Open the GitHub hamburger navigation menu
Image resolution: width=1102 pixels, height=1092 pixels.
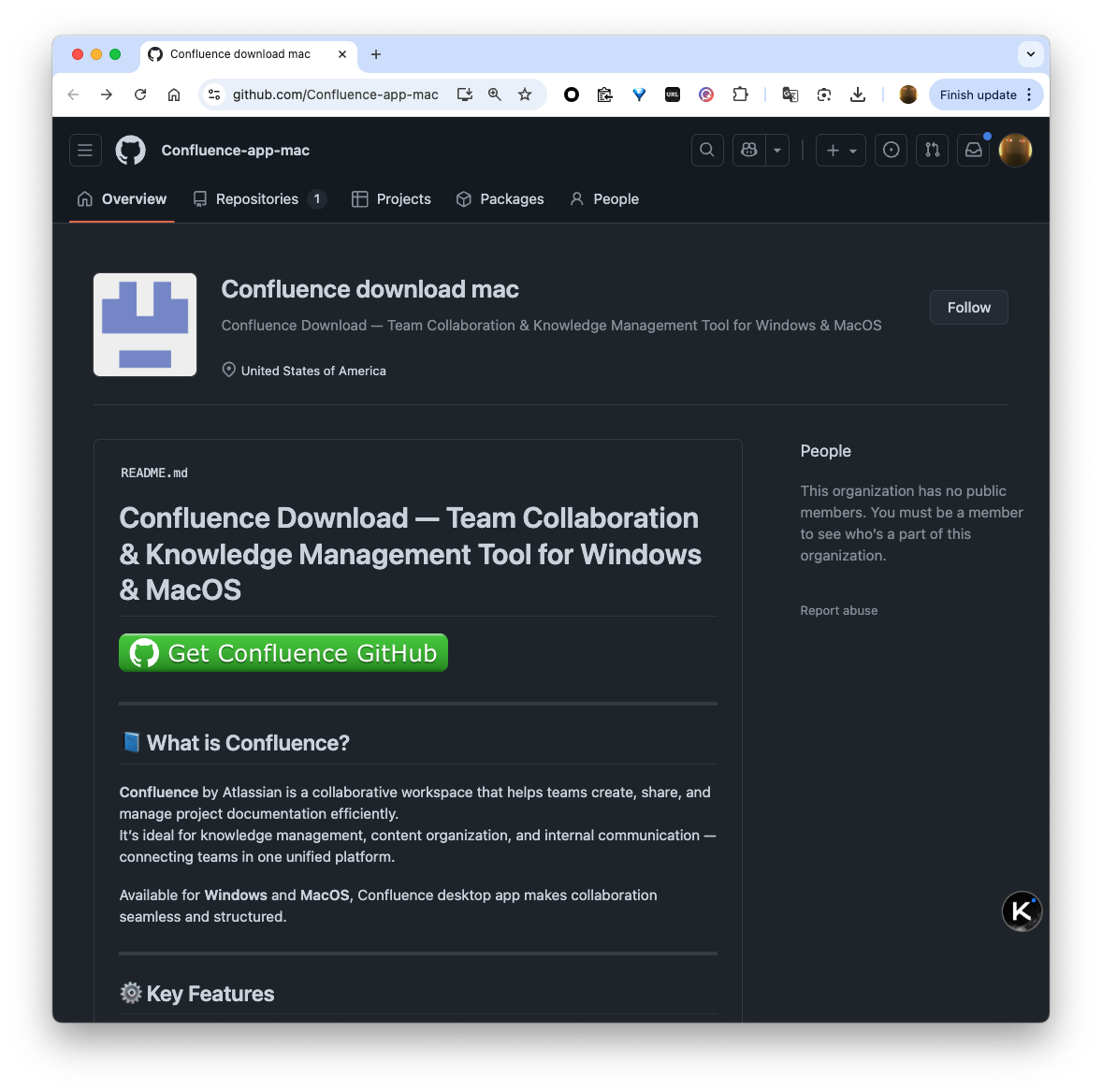85,150
